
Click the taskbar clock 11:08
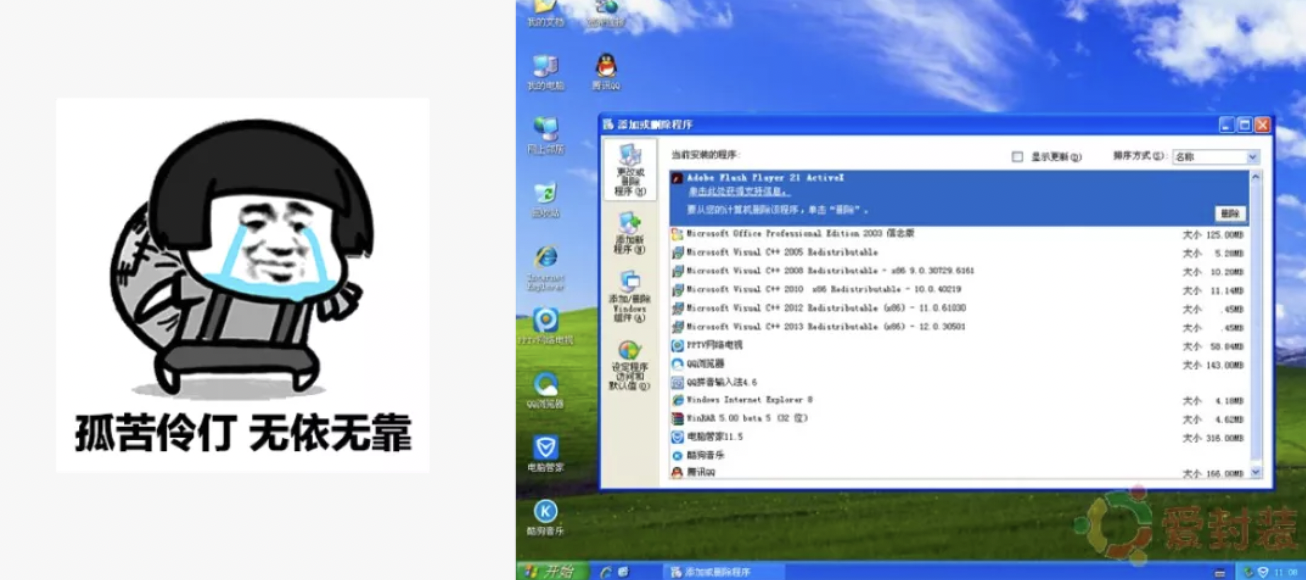point(1285,572)
